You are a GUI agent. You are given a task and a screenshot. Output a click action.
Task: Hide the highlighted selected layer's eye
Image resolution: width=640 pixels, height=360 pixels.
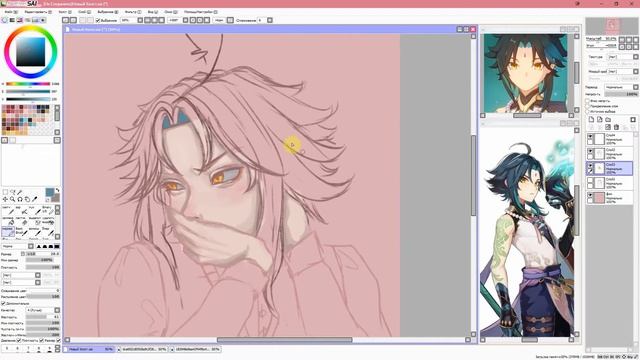(590, 166)
